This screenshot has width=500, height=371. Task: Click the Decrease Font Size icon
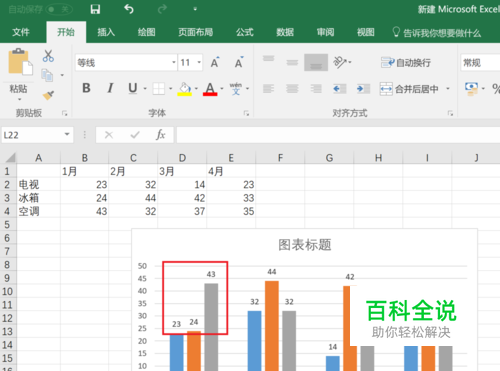point(239,62)
